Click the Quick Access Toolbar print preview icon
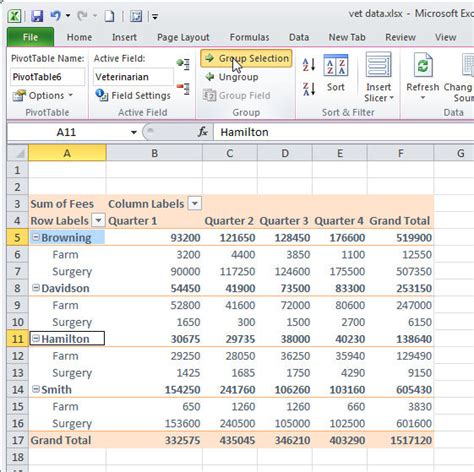This screenshot has width=474, height=472. [136, 16]
